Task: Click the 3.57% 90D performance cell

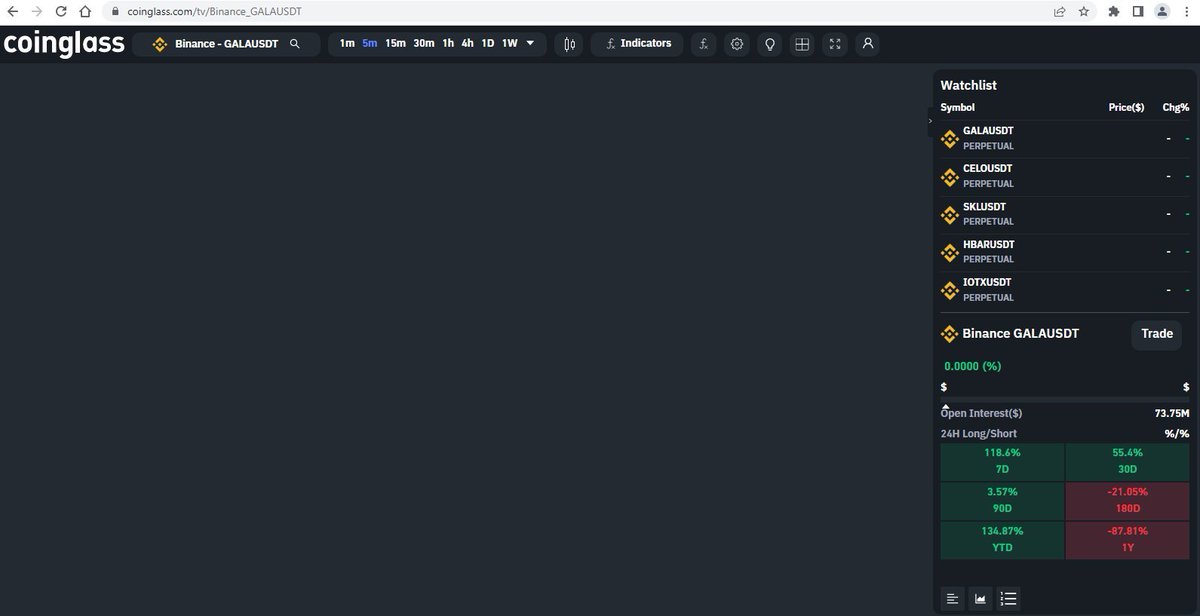Action: click(1002, 501)
